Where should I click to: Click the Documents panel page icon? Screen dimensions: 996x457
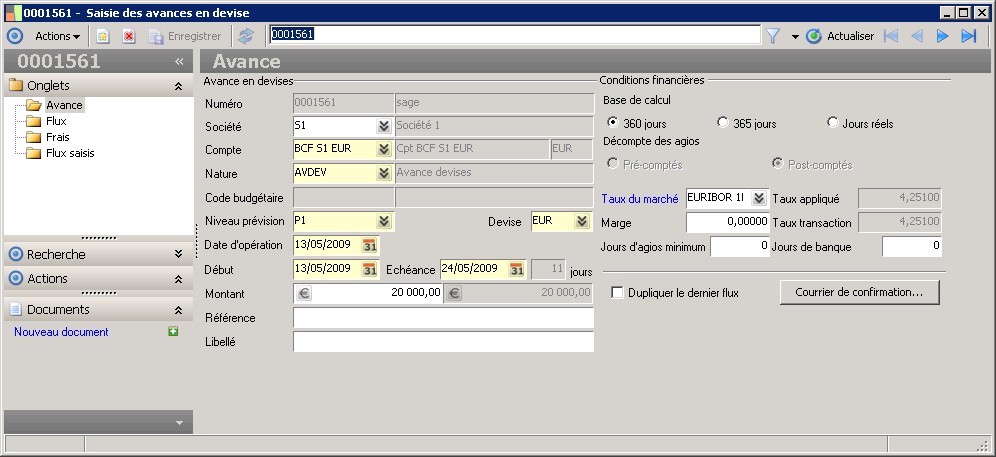(16, 310)
